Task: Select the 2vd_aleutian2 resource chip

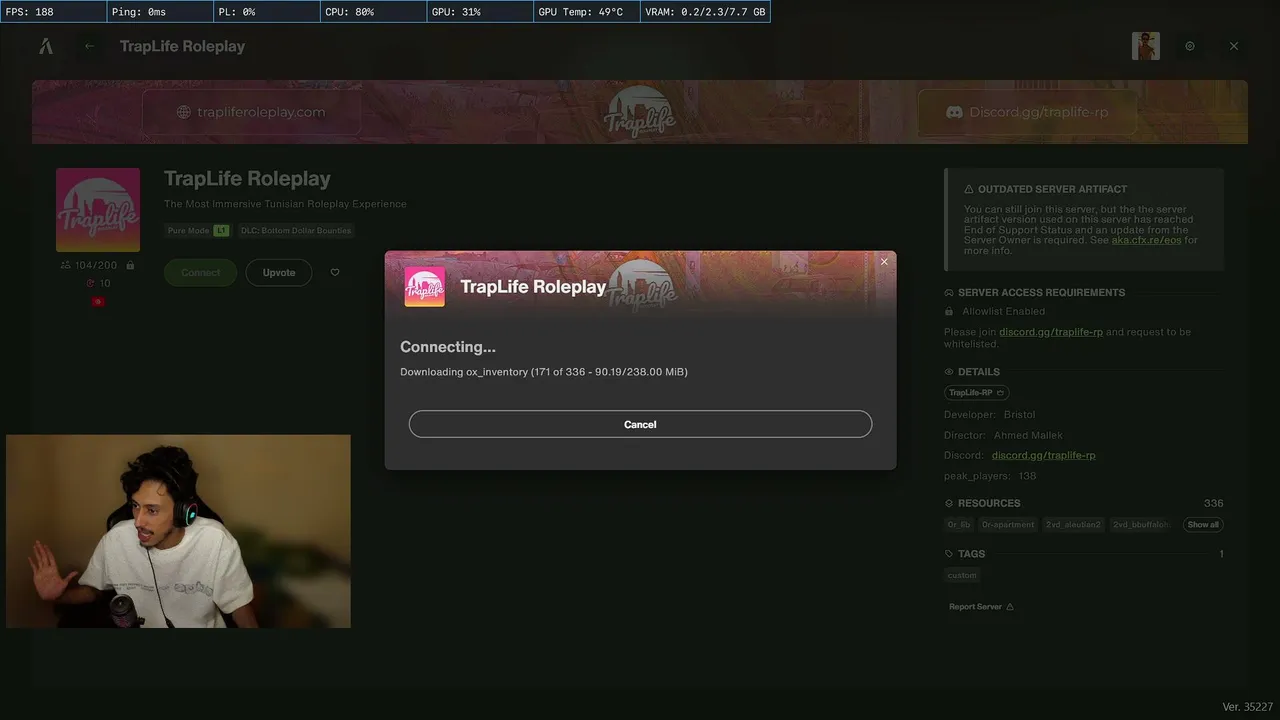Action: coord(1073,525)
